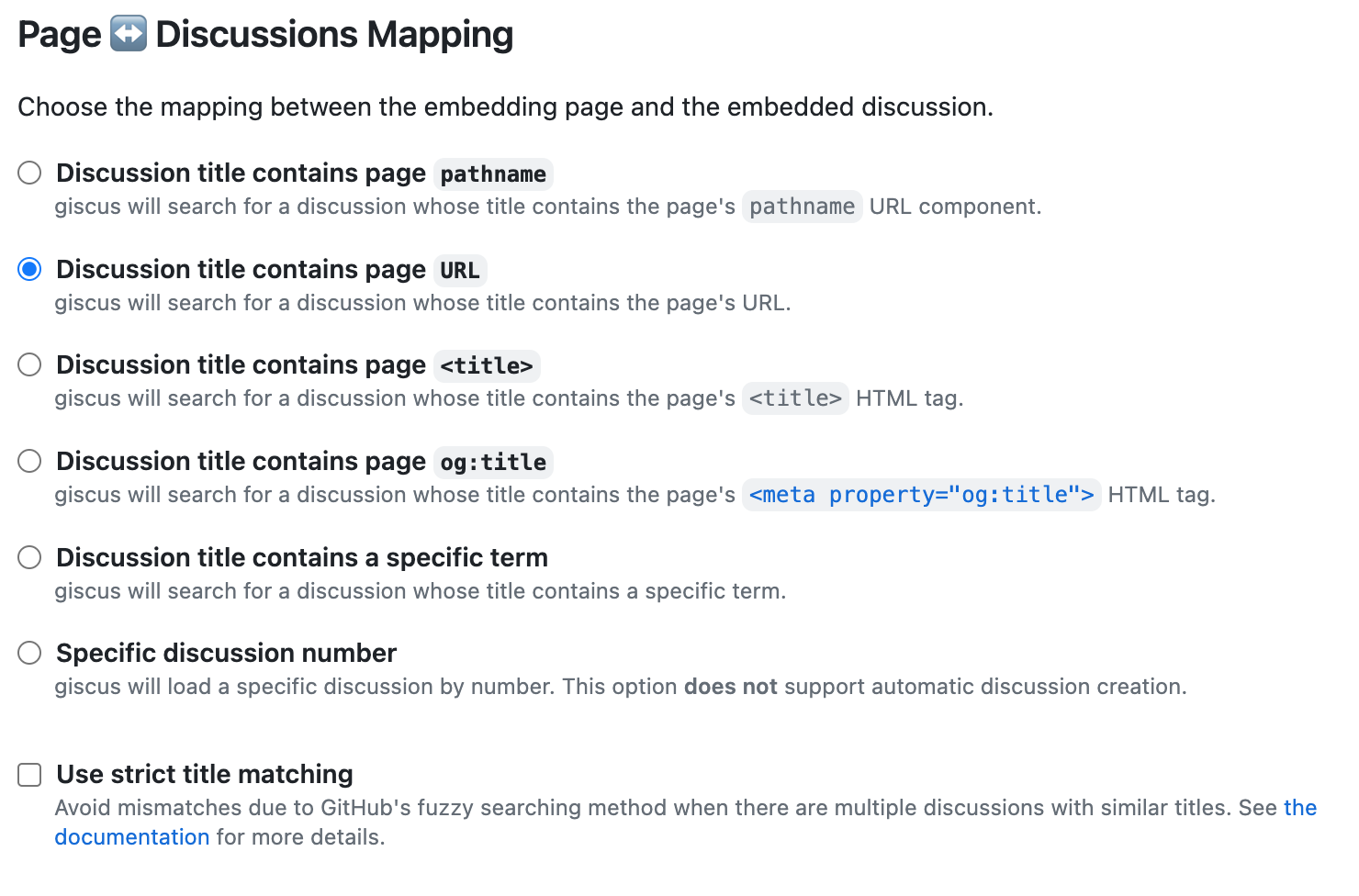This screenshot has height=896, width=1359.
Task: Click the gray pathname code in description text
Action: 802,207
